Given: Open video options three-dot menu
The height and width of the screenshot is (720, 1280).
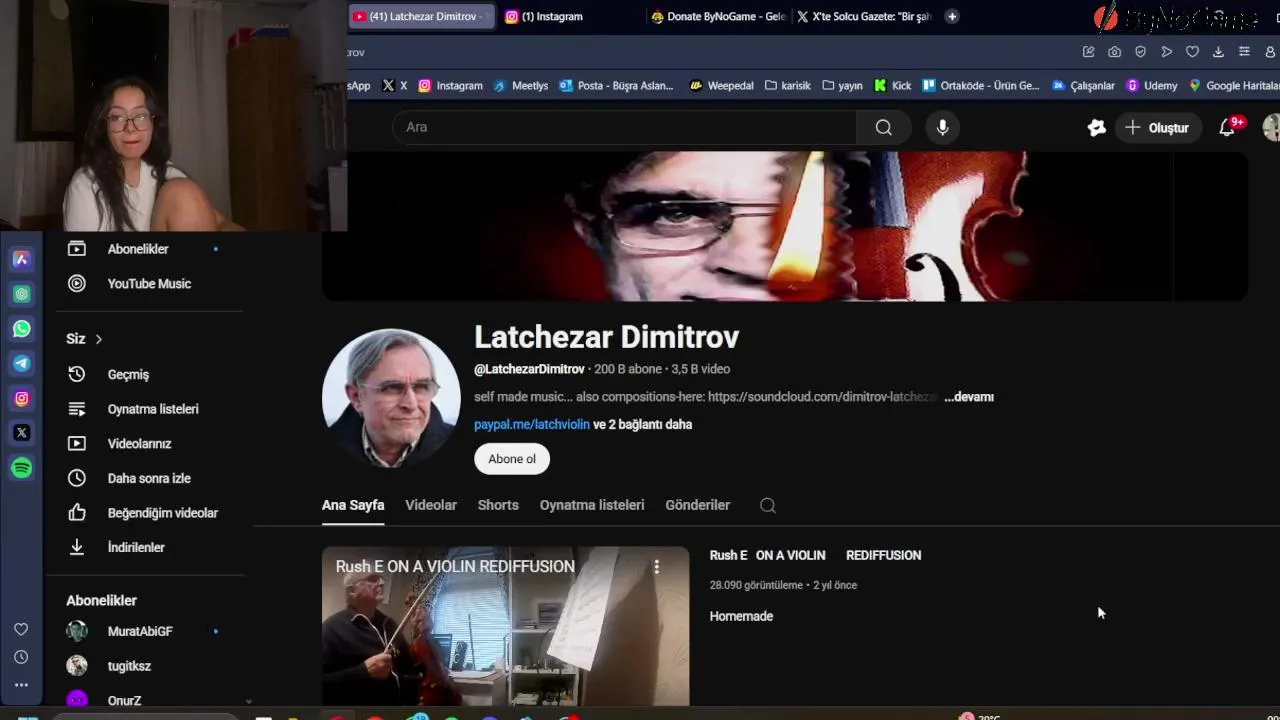Looking at the screenshot, I should tap(656, 567).
